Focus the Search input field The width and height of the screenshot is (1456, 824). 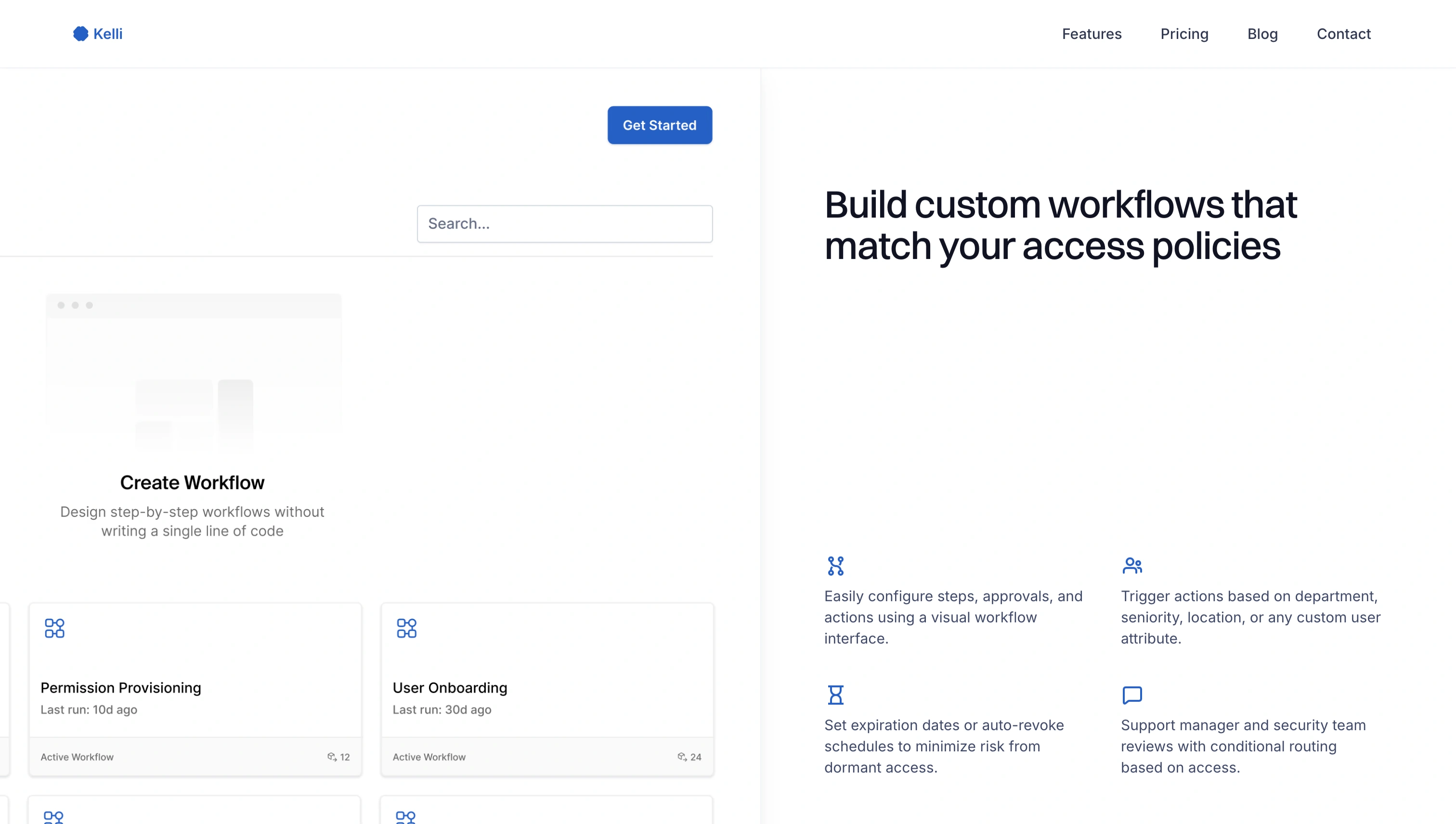click(x=564, y=223)
